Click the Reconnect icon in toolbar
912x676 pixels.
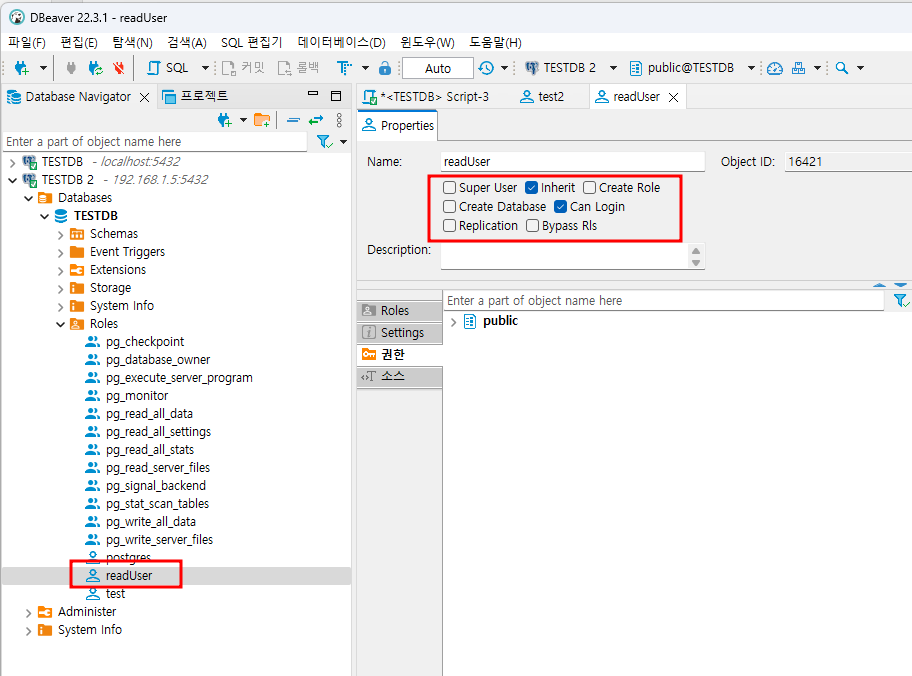95,68
